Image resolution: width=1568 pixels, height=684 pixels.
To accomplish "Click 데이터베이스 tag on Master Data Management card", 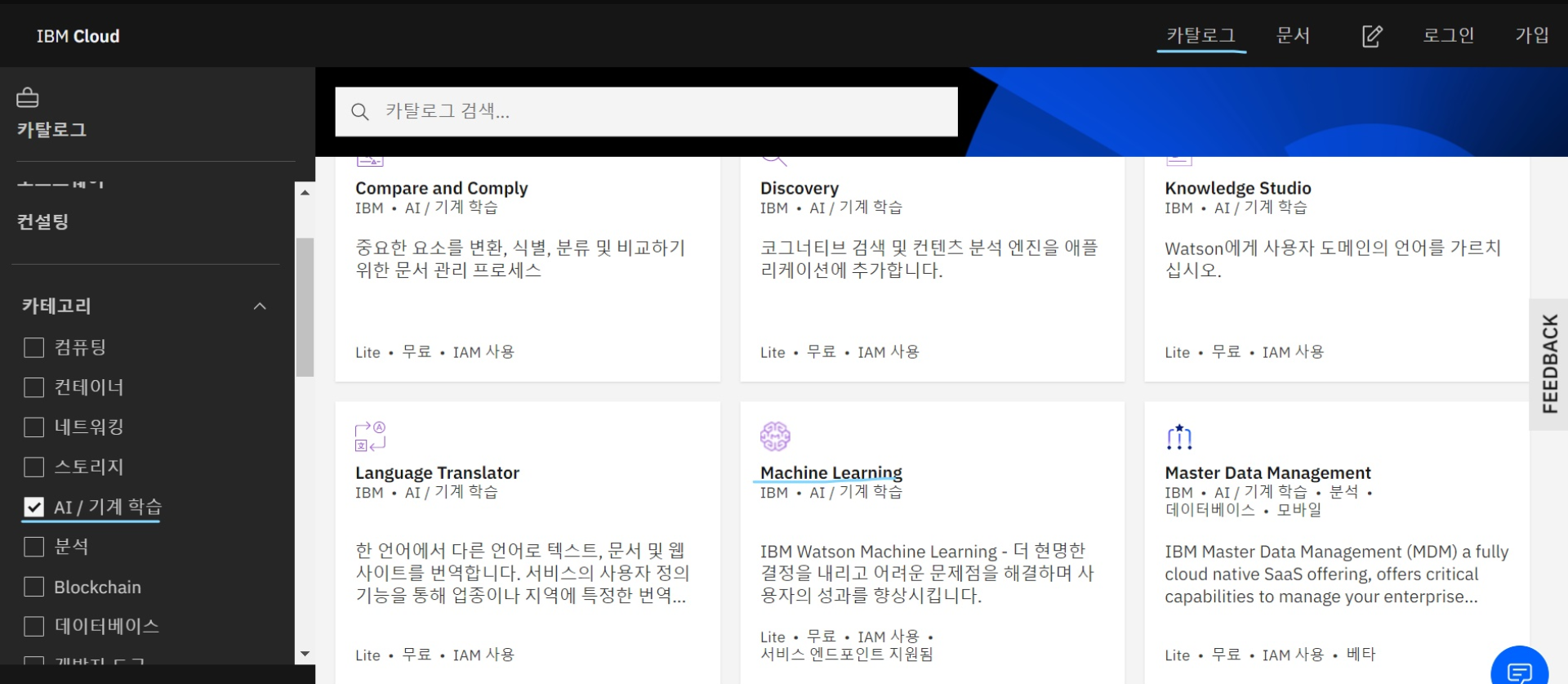I will 1209,510.
